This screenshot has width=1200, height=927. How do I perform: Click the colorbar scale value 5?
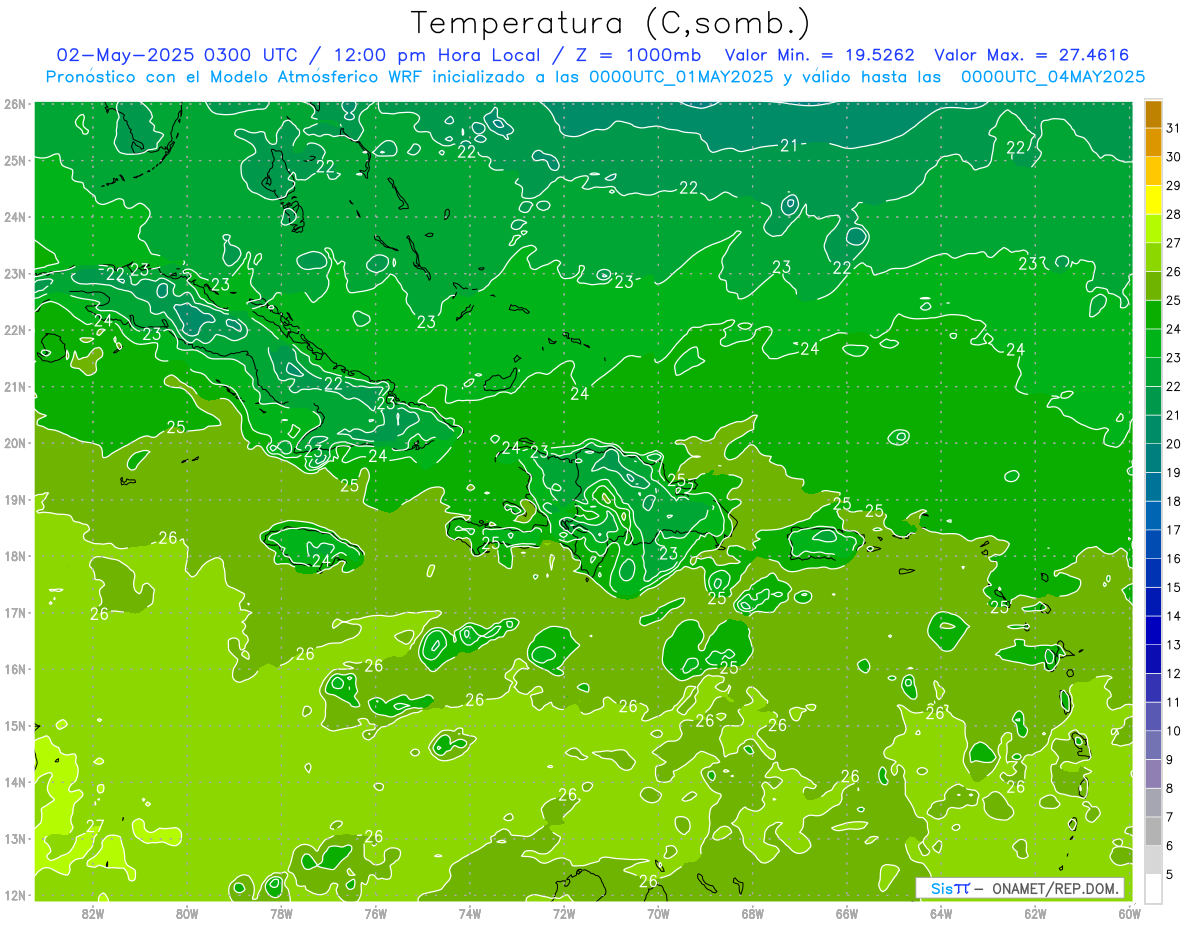1170,875
